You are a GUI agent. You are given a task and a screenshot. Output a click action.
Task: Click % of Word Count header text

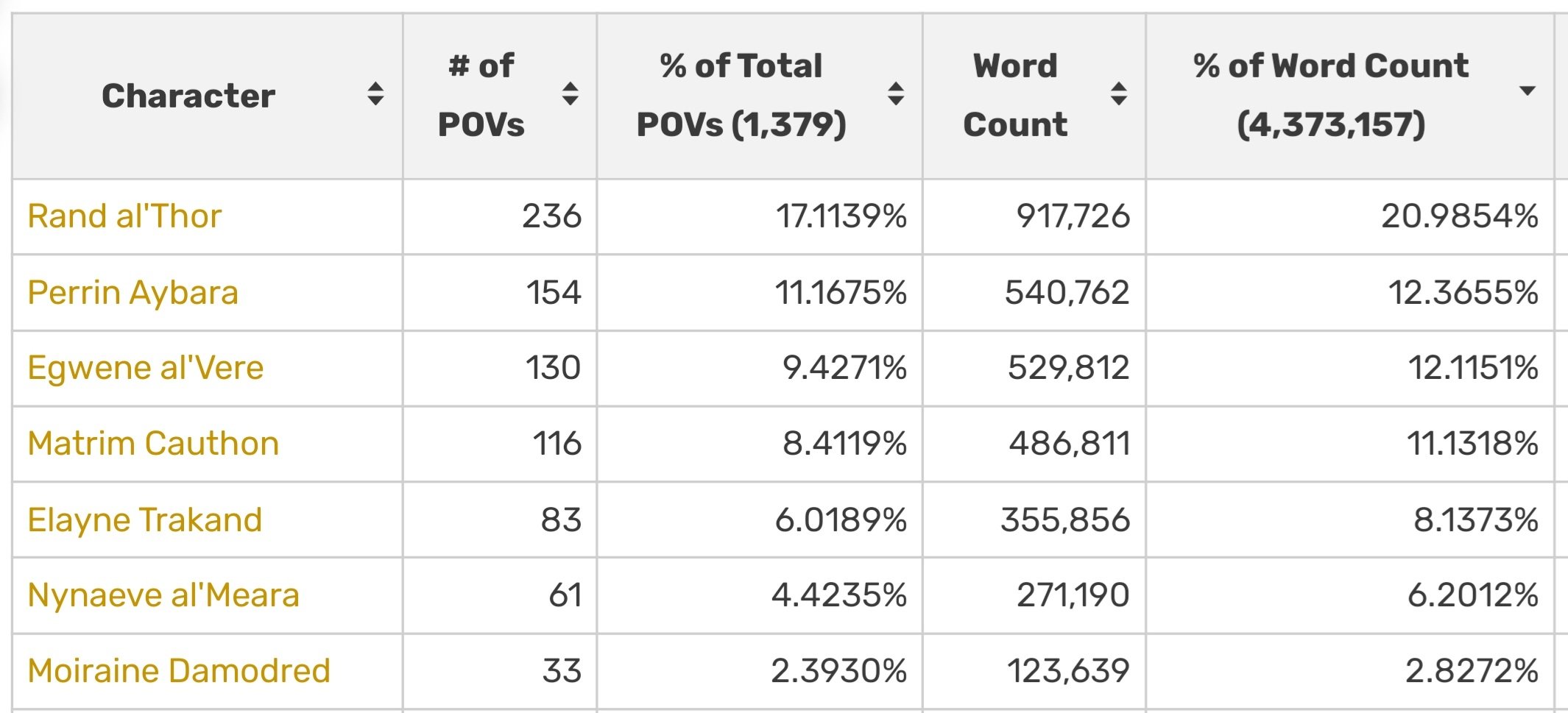pyautogui.click(x=1331, y=96)
